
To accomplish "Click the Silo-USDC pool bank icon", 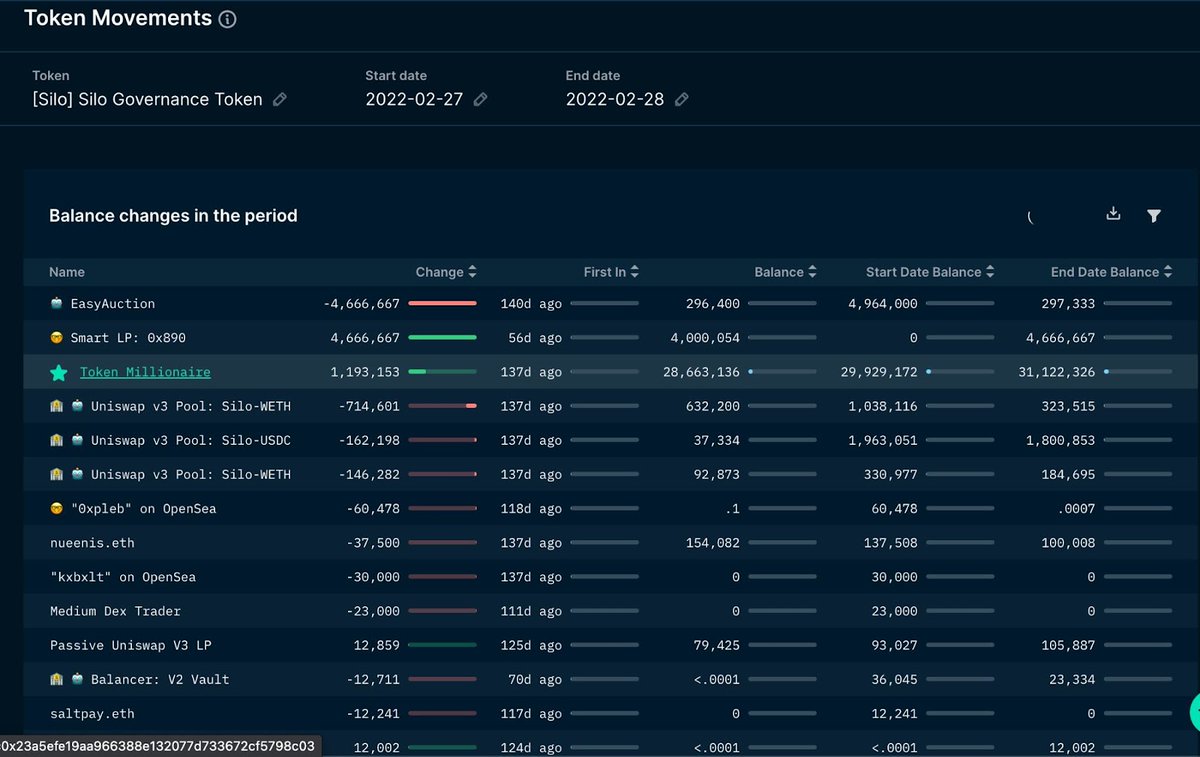I will 57,440.
